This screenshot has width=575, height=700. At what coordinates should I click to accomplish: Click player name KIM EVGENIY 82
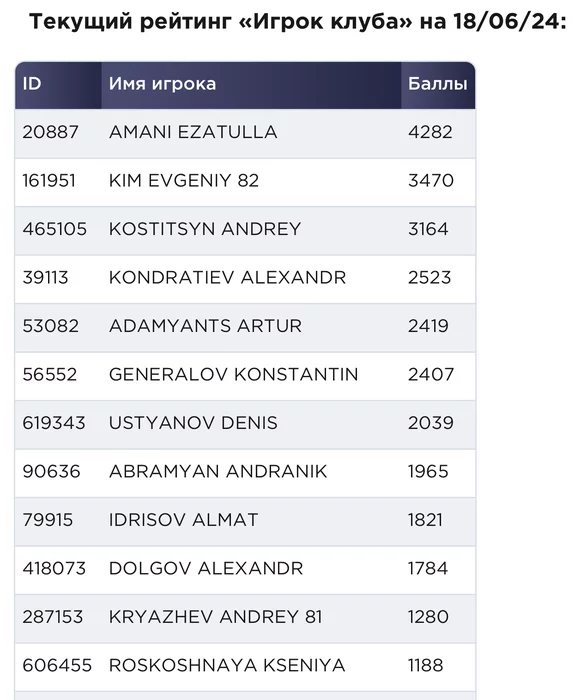point(184,181)
